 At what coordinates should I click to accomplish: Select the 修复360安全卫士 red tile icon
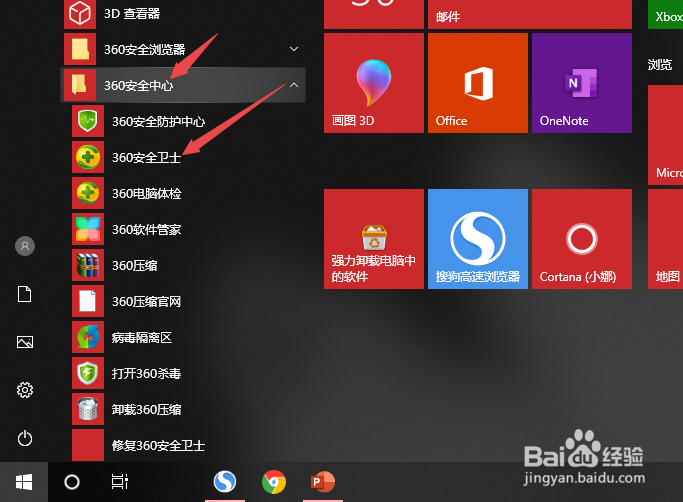click(88, 445)
